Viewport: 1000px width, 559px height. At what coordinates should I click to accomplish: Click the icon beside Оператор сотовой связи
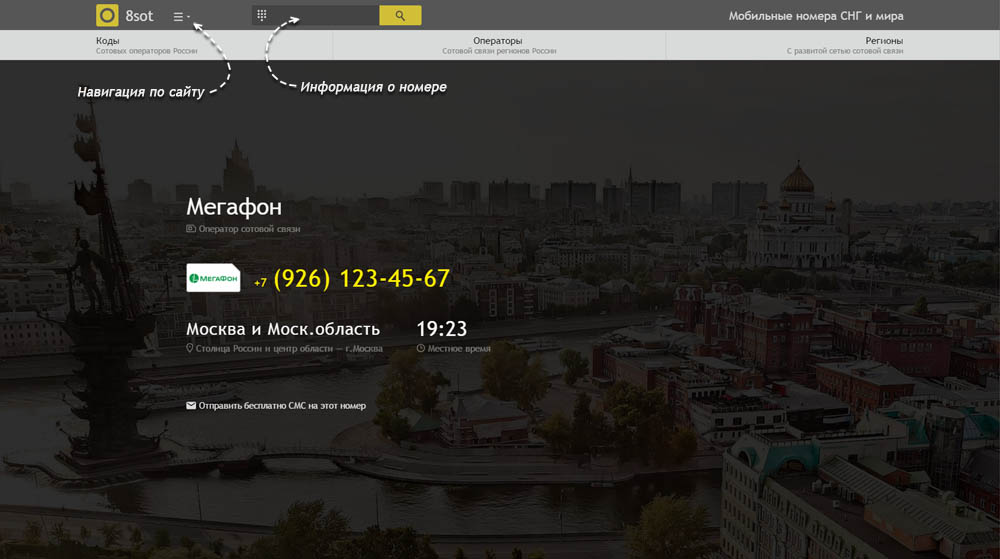pos(191,228)
